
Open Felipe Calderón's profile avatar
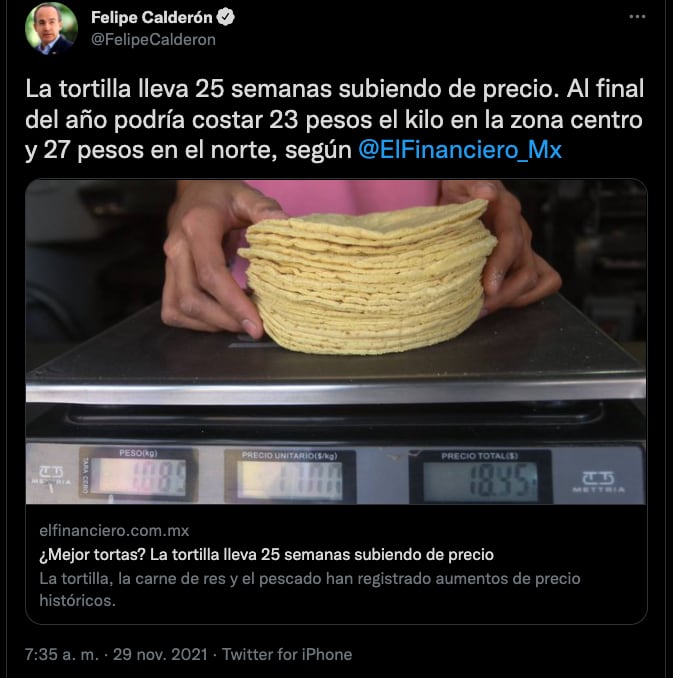click(x=51, y=29)
